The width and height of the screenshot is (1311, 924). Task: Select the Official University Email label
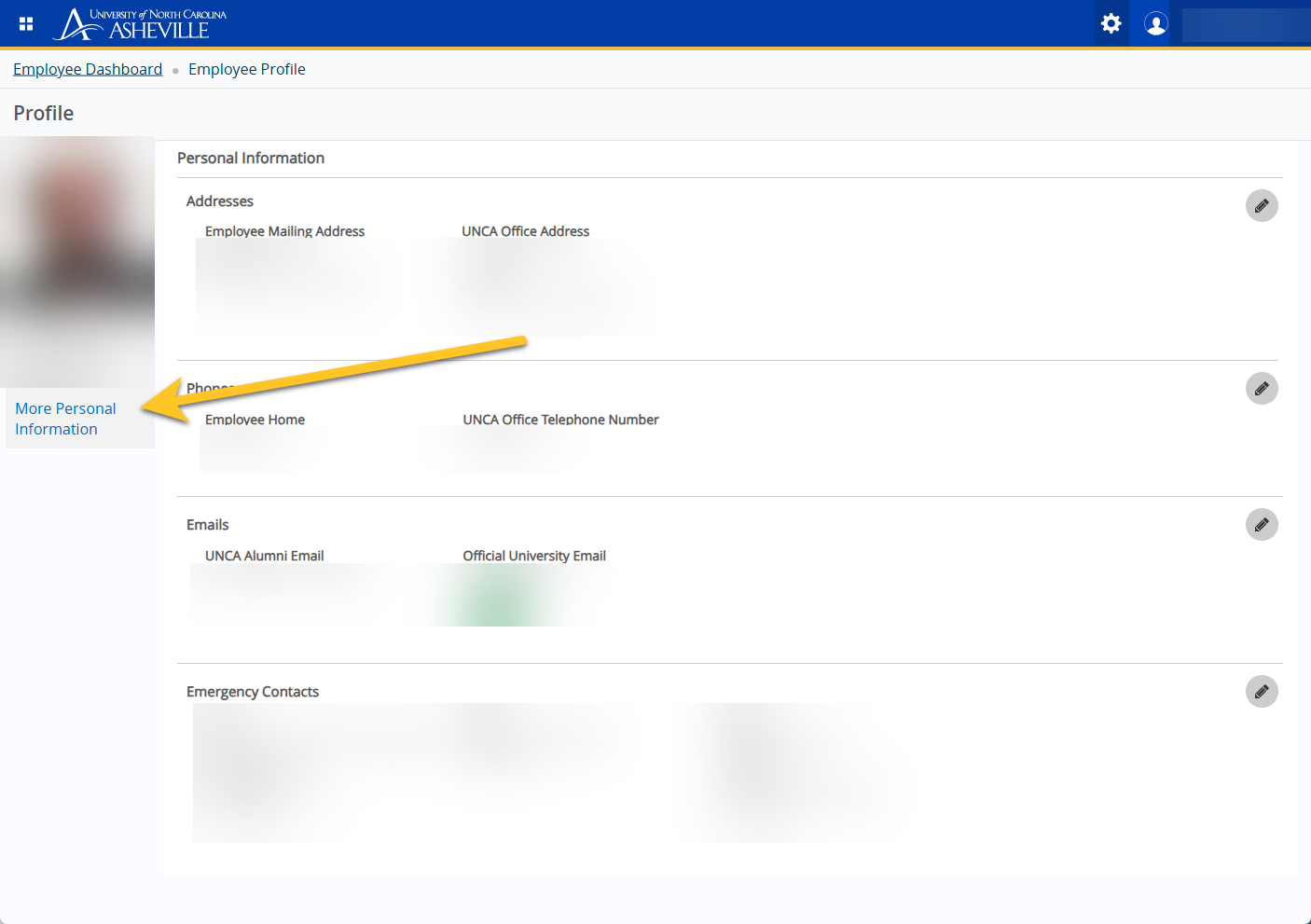coord(534,556)
